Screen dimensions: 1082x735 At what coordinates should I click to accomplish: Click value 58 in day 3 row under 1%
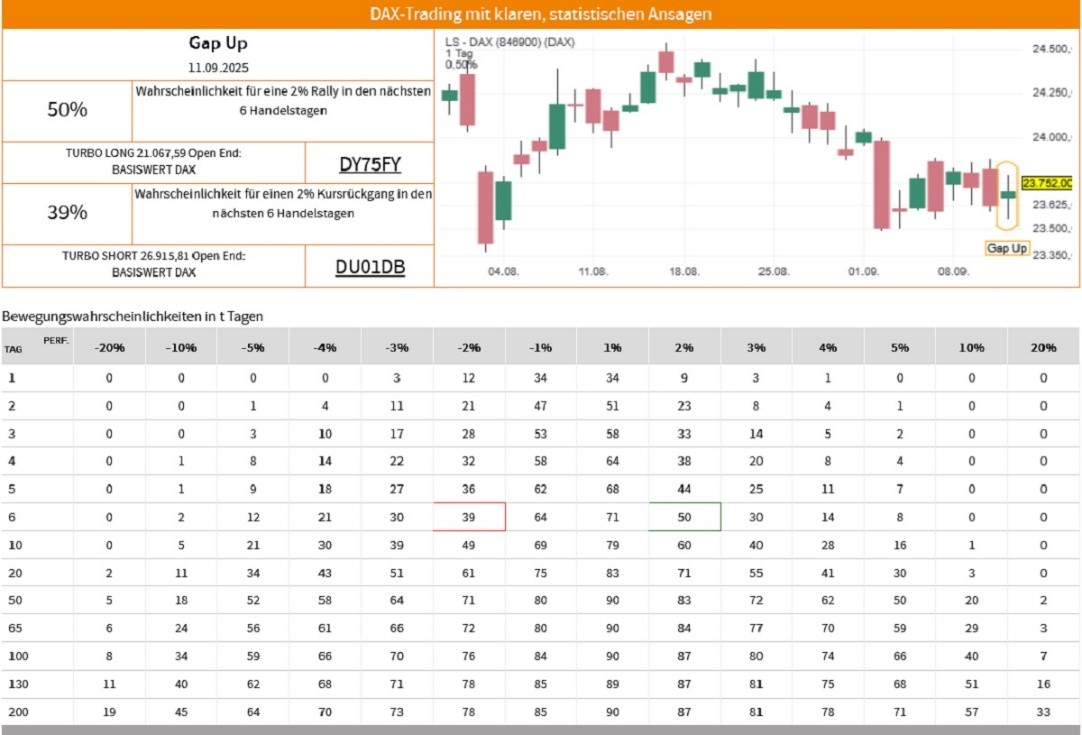click(613, 434)
